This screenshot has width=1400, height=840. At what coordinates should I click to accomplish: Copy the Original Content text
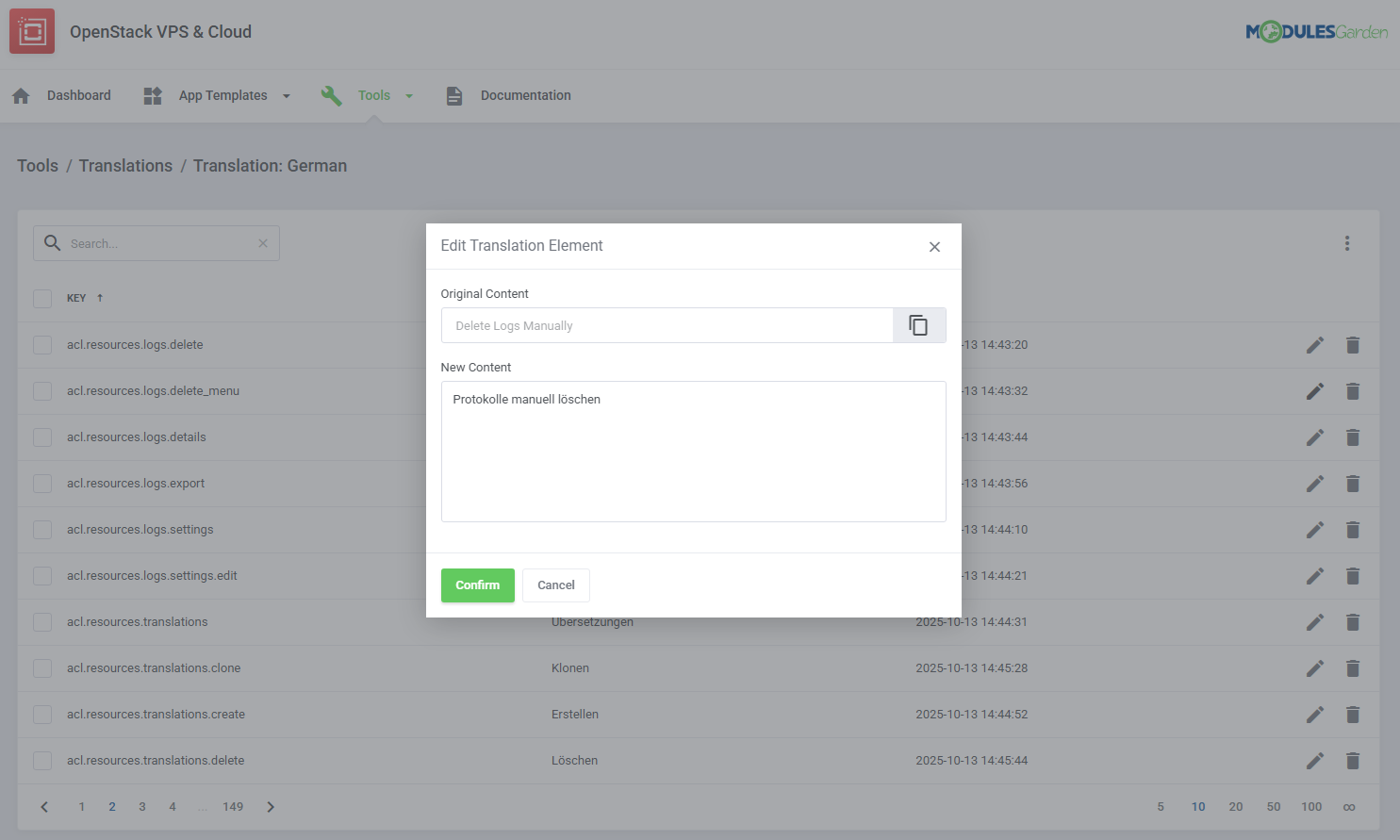coord(918,324)
